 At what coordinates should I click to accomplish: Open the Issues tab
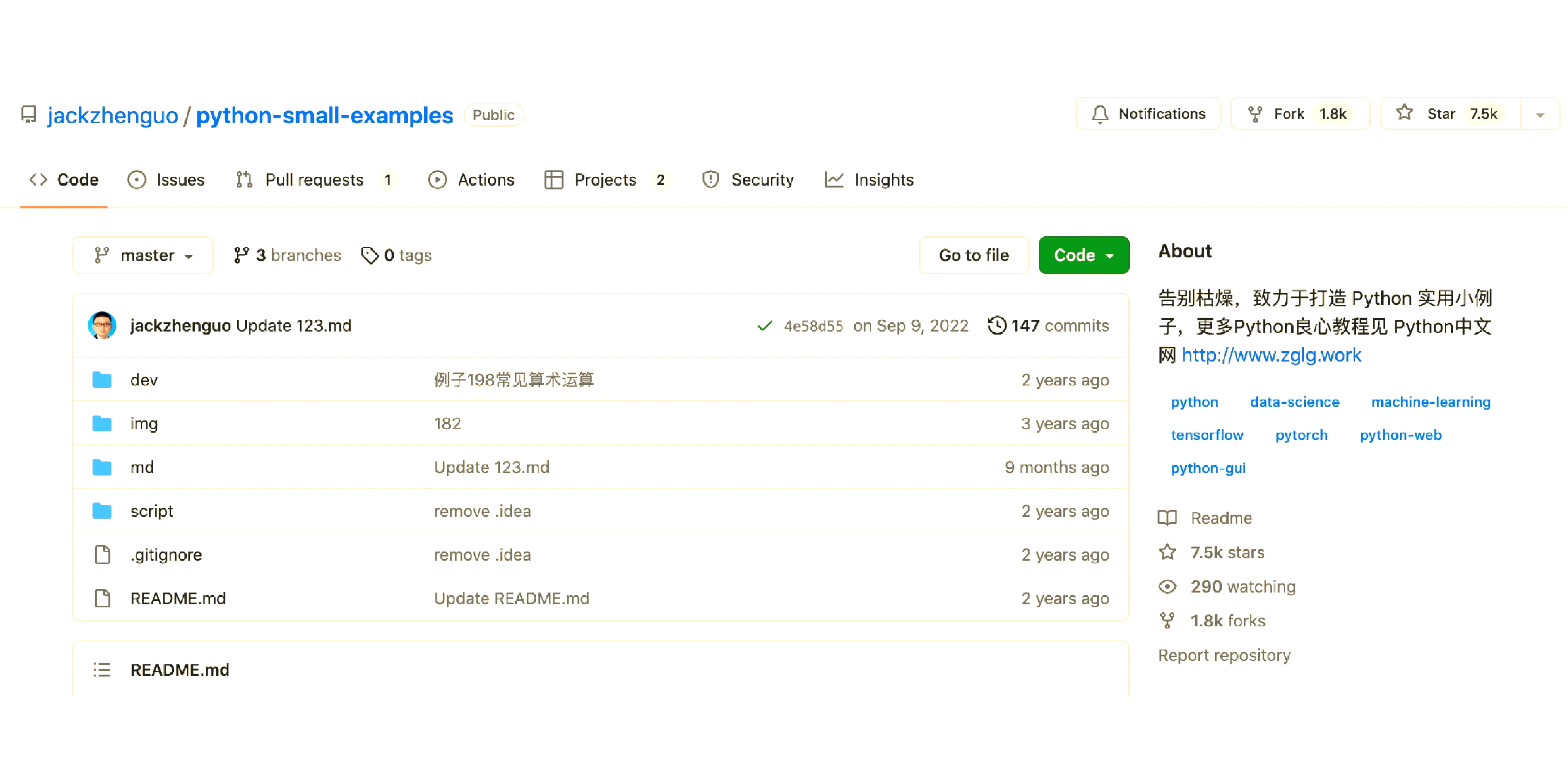tap(166, 180)
